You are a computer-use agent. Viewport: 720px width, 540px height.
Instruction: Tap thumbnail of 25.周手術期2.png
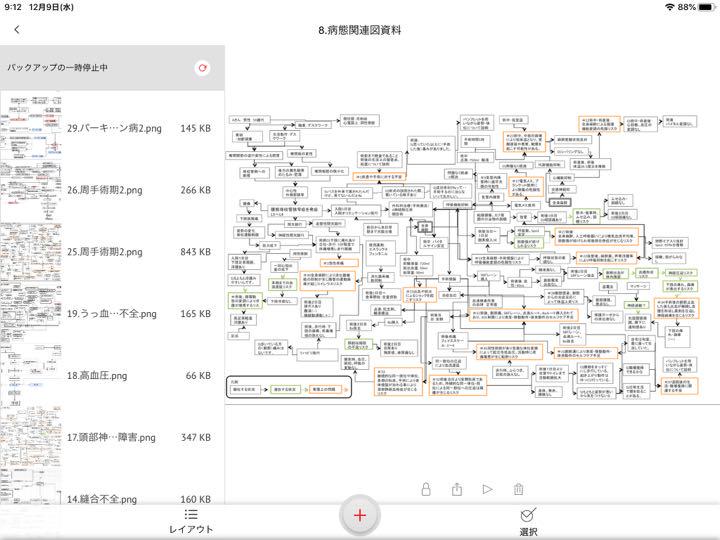coord(31,252)
